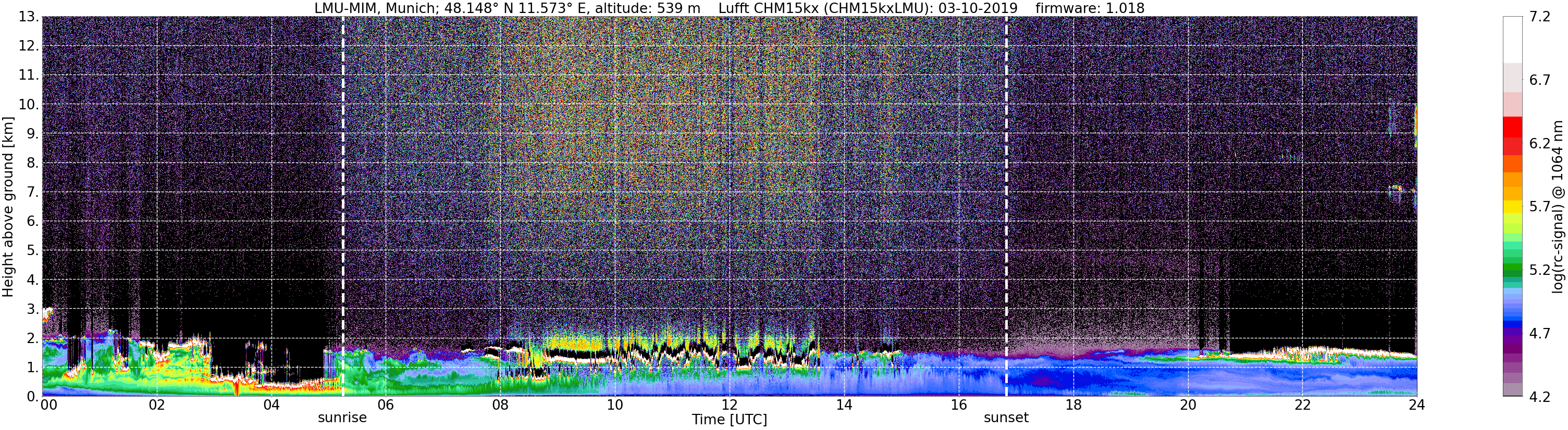Image resolution: width=1568 pixels, height=430 pixels.
Task: Click the '3.' height axis tick label
Action: [x=33, y=309]
